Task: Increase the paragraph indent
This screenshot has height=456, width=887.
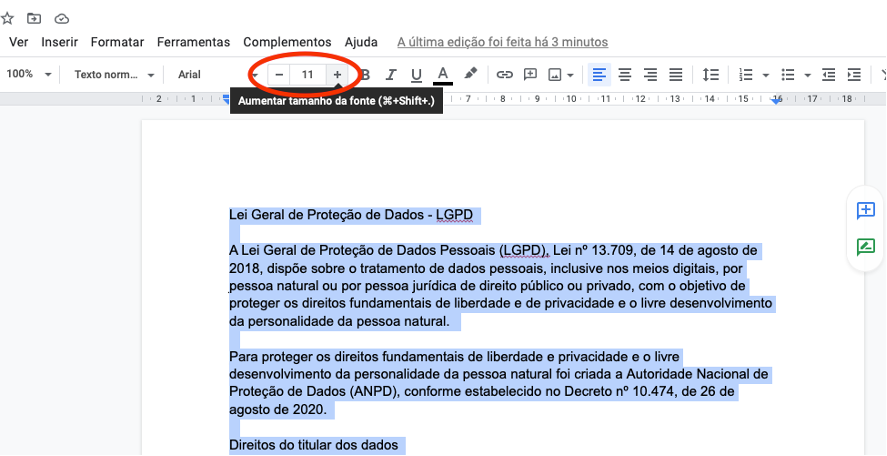Action: 854,75
